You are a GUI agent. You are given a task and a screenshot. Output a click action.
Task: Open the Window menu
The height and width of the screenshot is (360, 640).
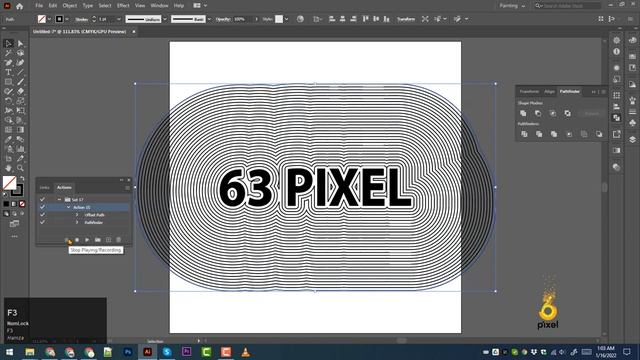point(159,6)
